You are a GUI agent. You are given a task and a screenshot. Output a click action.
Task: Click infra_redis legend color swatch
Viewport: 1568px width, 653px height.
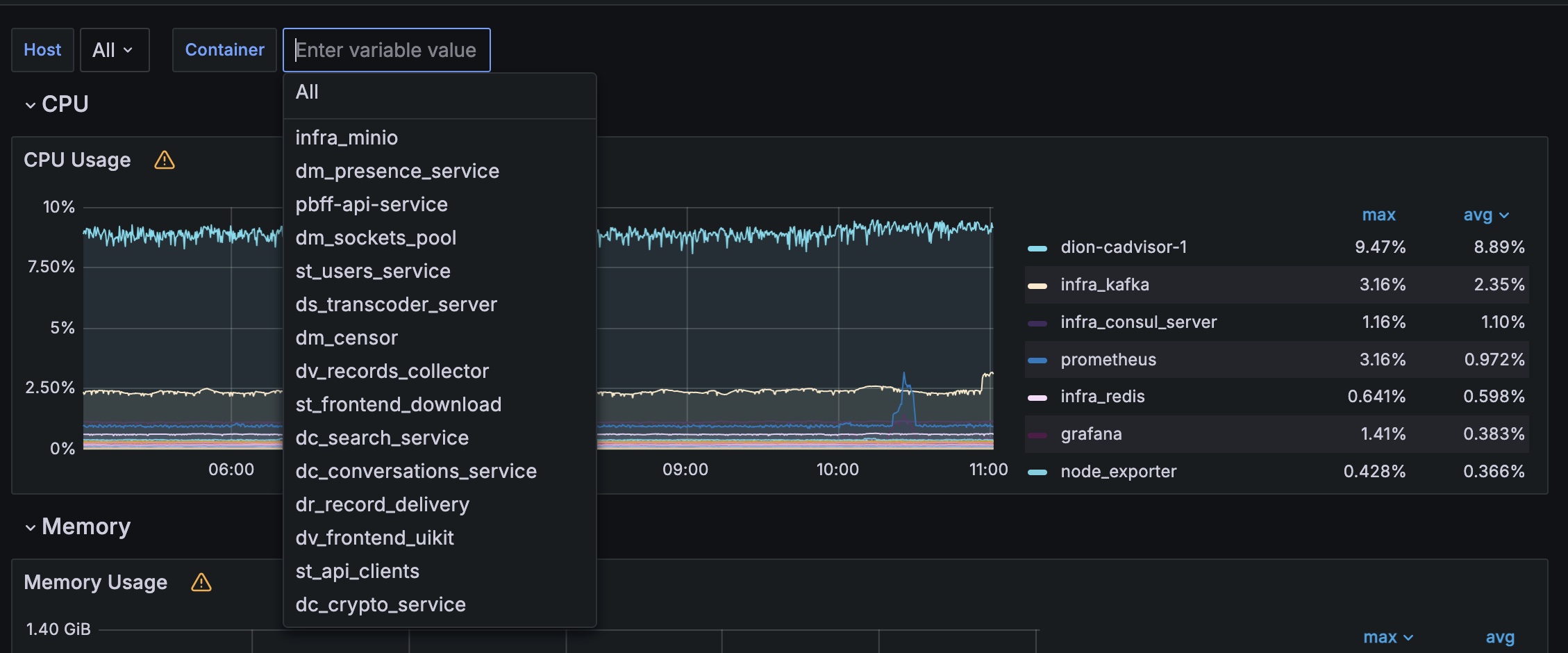1037,397
